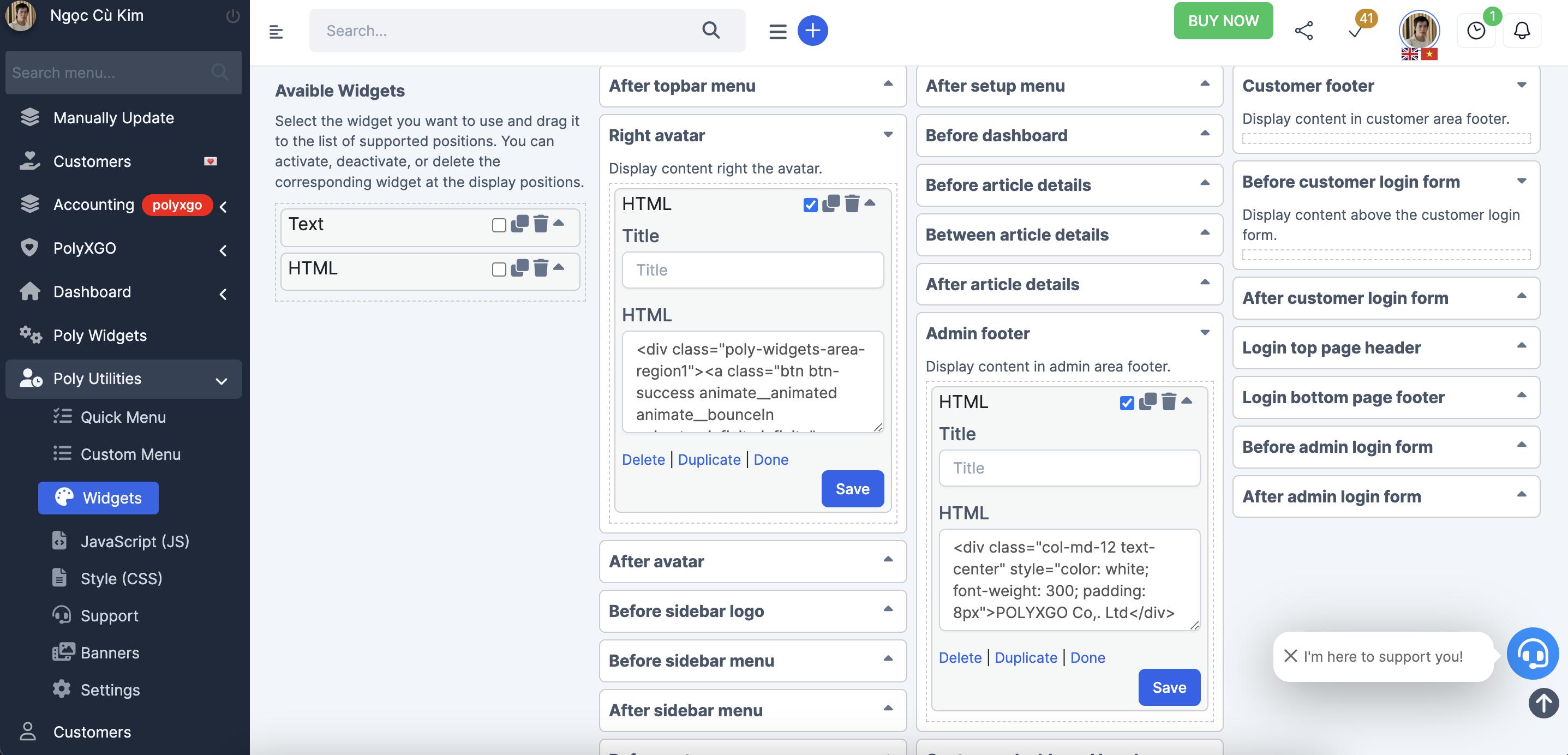Viewport: 1568px width, 755px height.
Task: Click the BUY NOW button
Action: (1223, 20)
